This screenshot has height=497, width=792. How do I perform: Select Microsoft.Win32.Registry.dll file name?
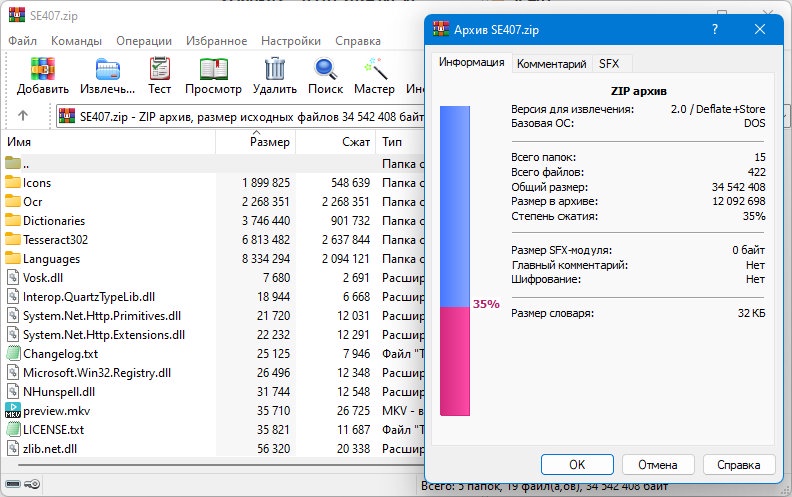pyautogui.click(x=97, y=373)
